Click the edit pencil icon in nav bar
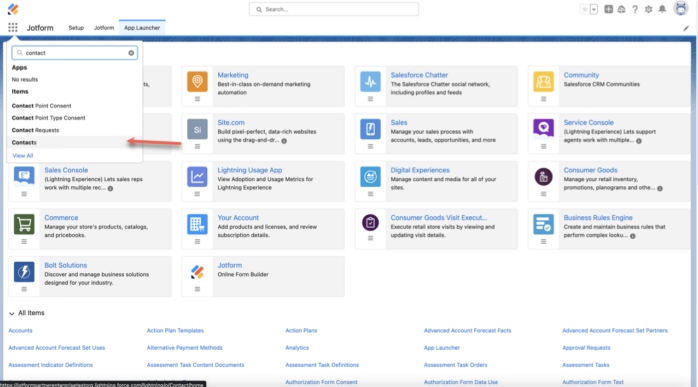698x387 pixels. pos(686,28)
